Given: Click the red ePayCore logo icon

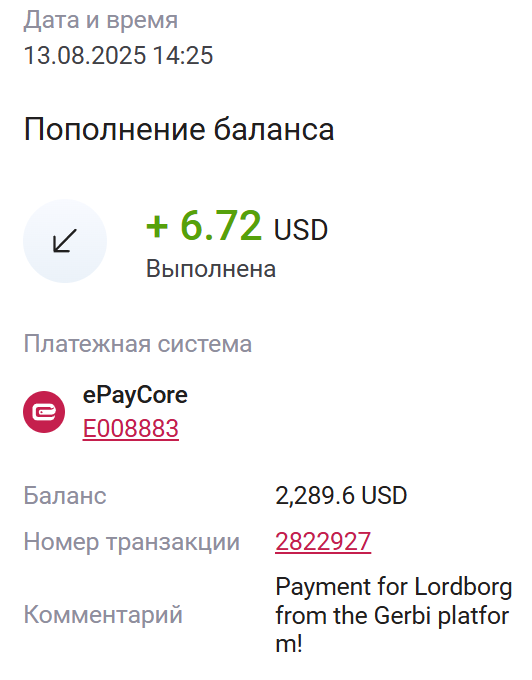Looking at the screenshot, I should 44,412.
